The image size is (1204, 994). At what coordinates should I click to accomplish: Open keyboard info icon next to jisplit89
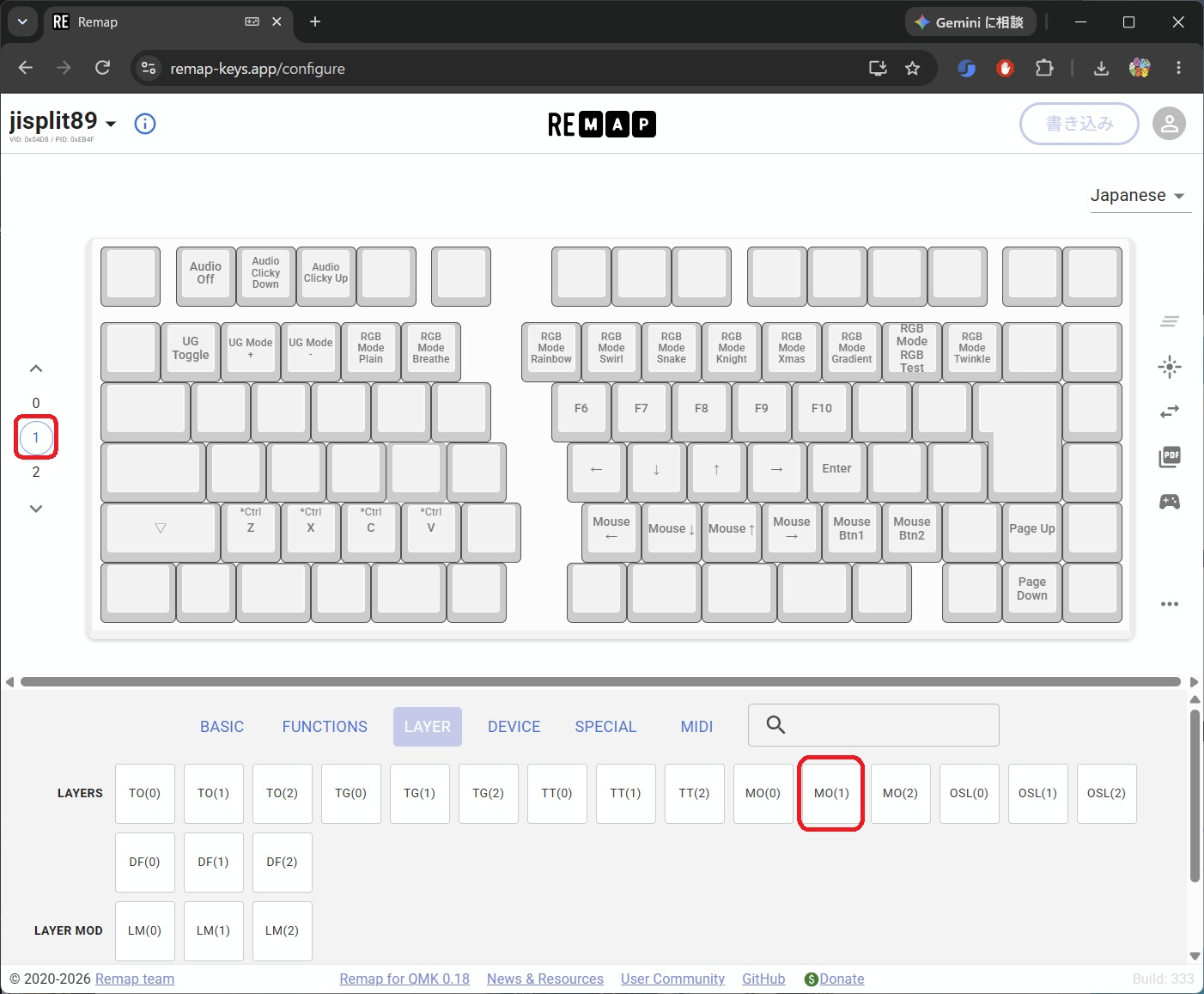click(x=145, y=124)
